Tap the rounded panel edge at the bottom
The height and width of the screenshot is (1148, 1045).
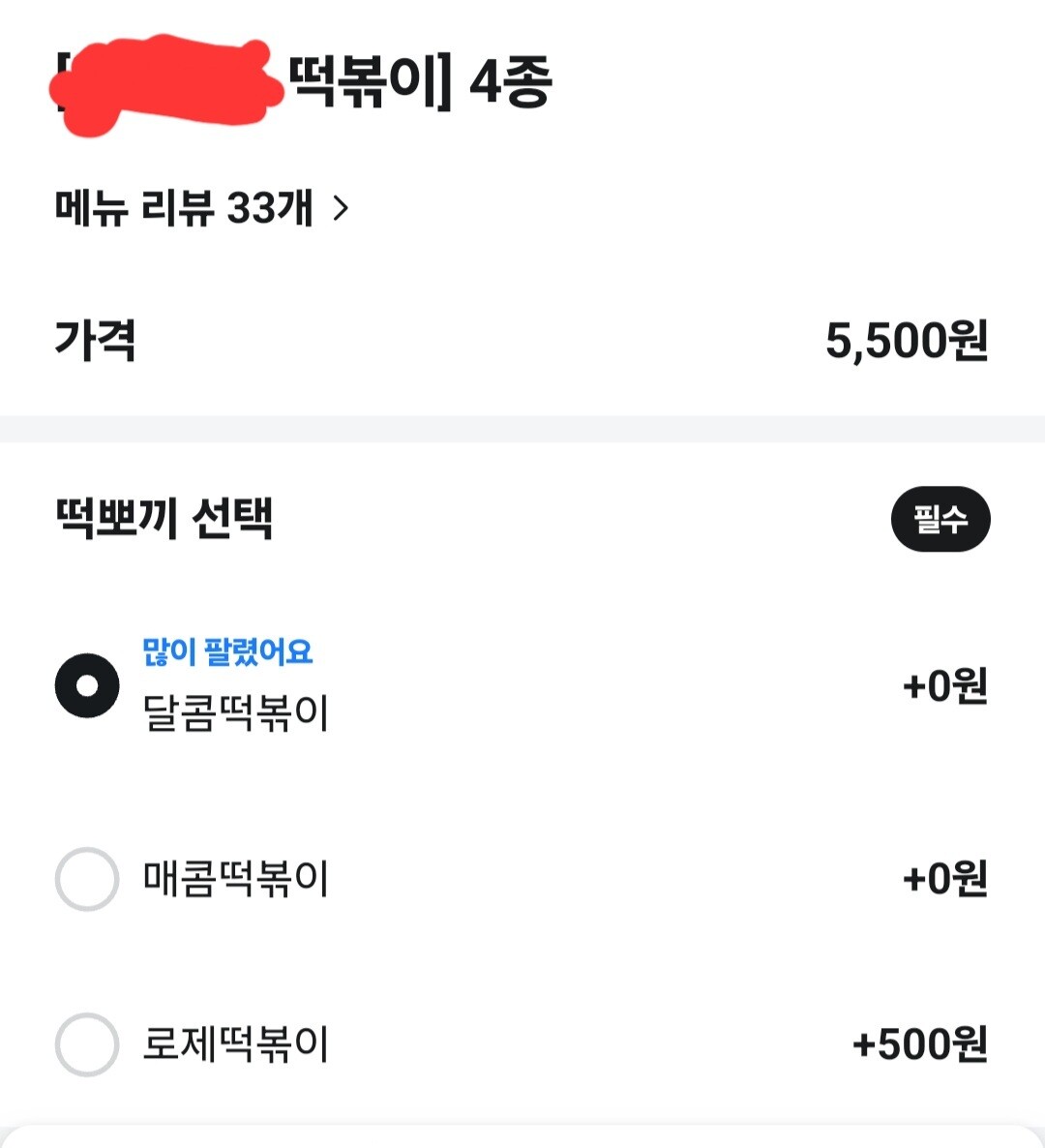point(522,1135)
